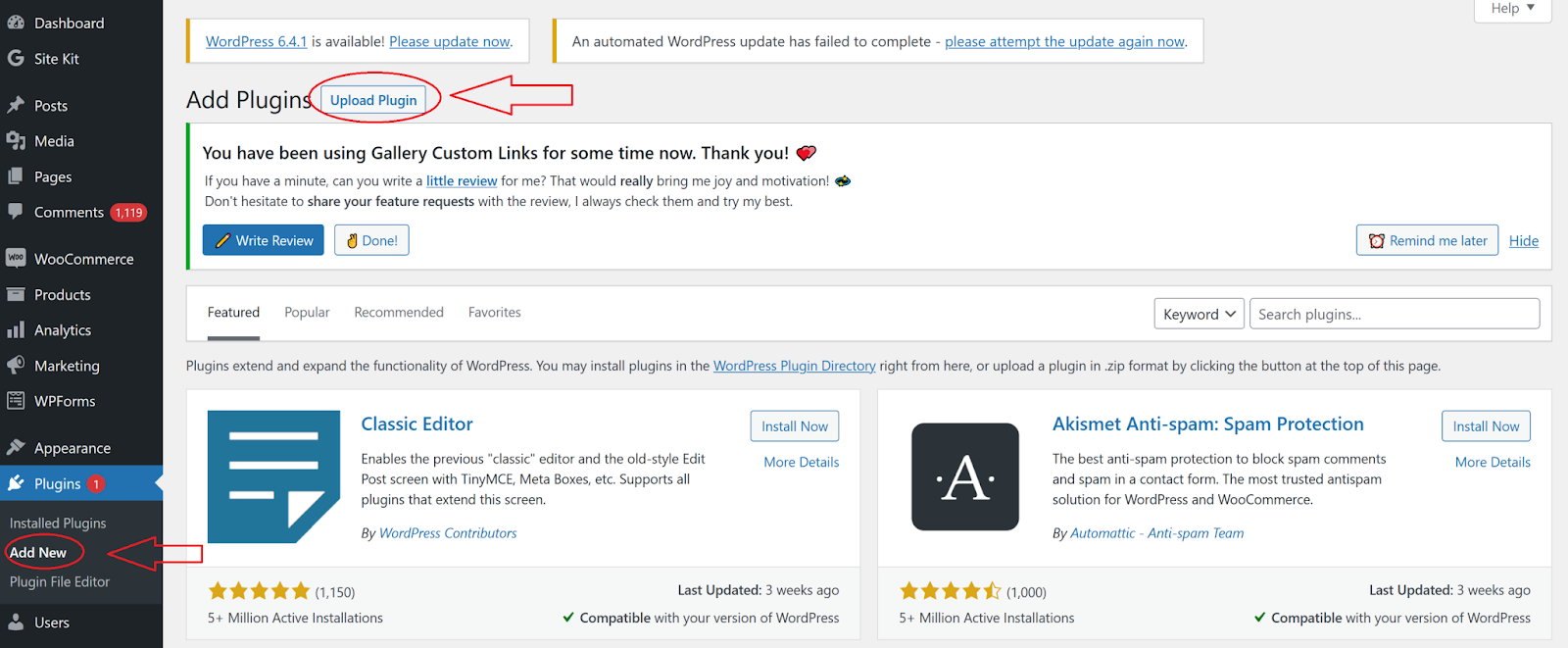This screenshot has width=1568, height=648.
Task: Install the Akismet Anti-spam plugin now
Action: pos(1485,426)
